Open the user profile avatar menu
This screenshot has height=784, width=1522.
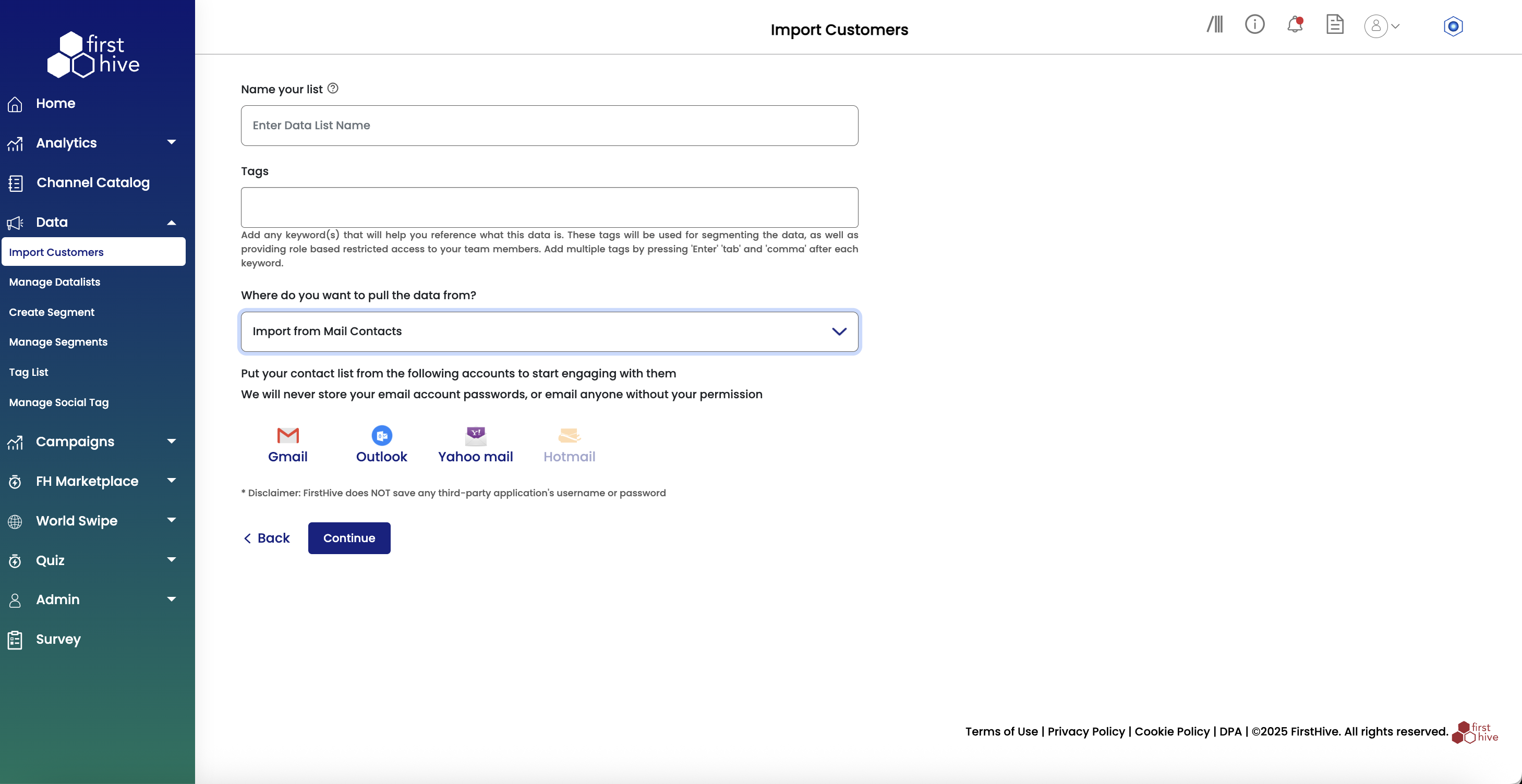pos(1381,26)
